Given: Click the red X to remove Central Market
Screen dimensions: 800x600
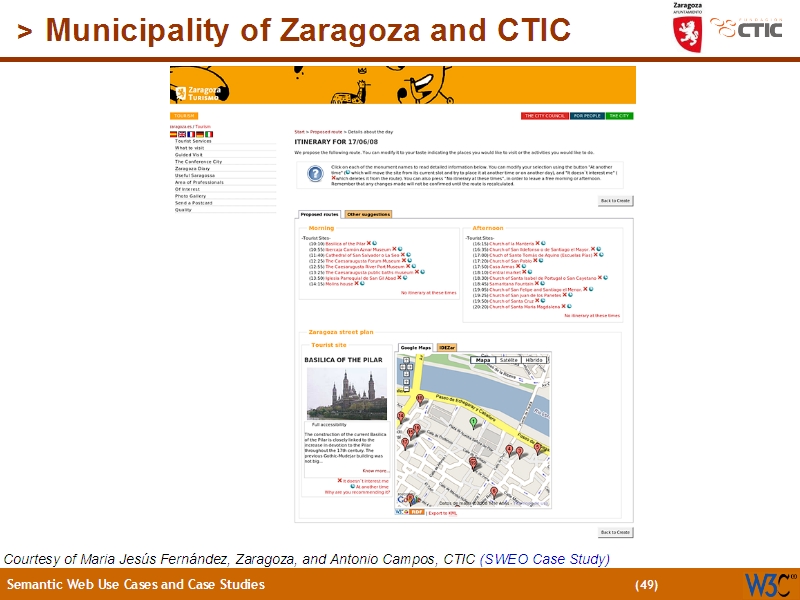Looking at the screenshot, I should click(524, 272).
